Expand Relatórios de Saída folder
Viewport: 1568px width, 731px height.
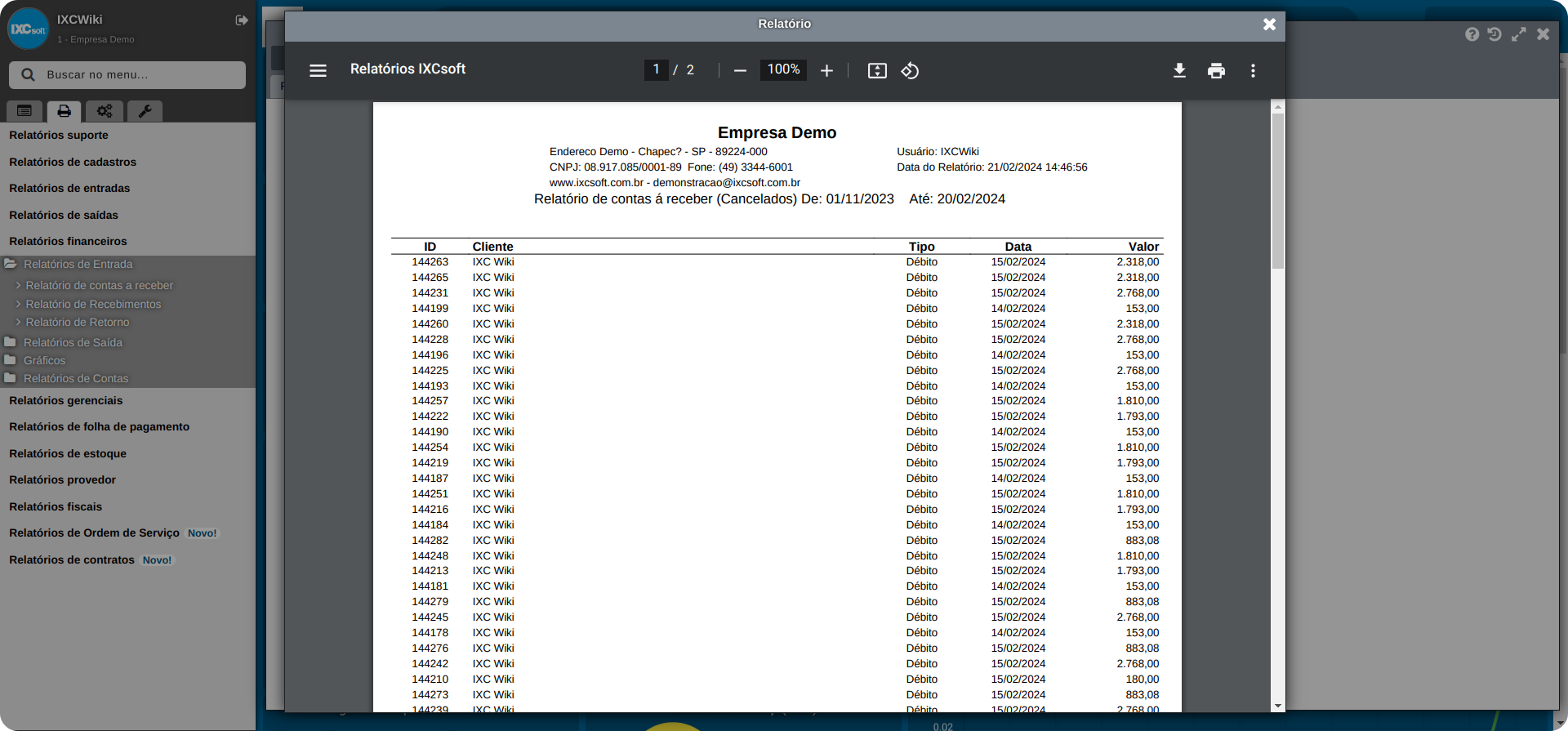click(x=73, y=343)
